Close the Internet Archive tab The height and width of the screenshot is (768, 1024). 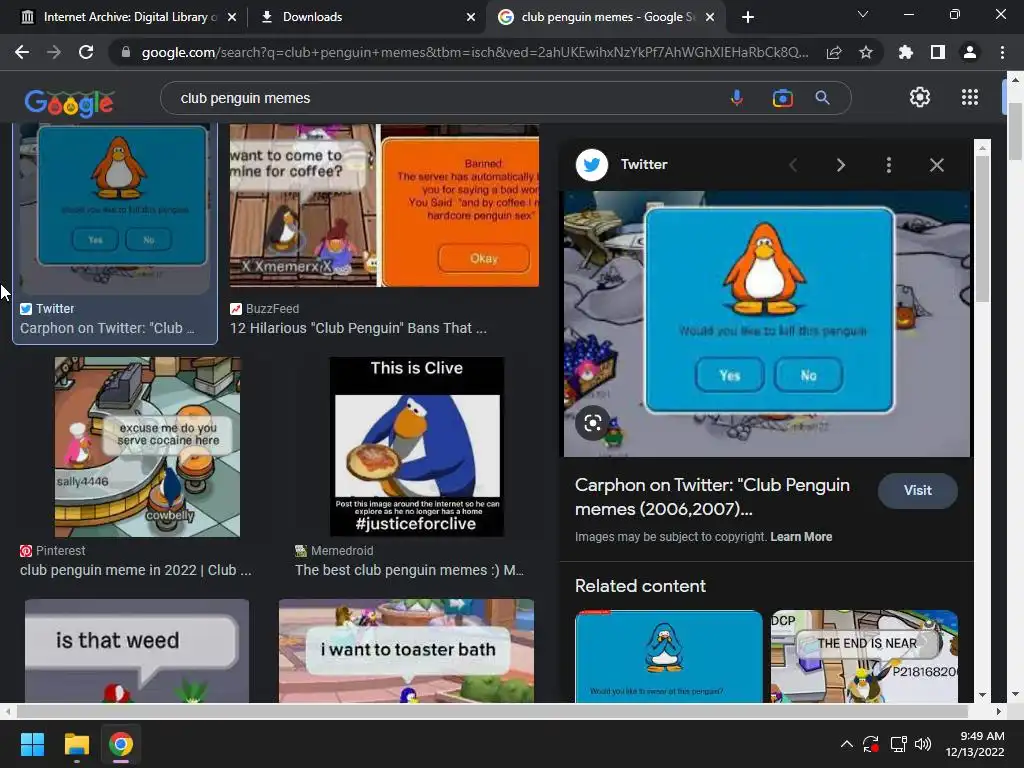pos(232,17)
